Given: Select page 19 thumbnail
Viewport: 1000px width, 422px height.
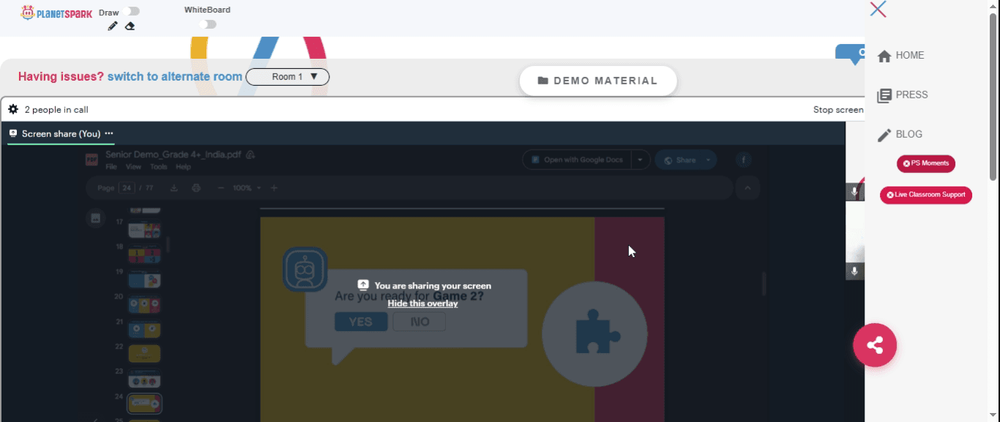Looking at the screenshot, I should click(x=144, y=280).
